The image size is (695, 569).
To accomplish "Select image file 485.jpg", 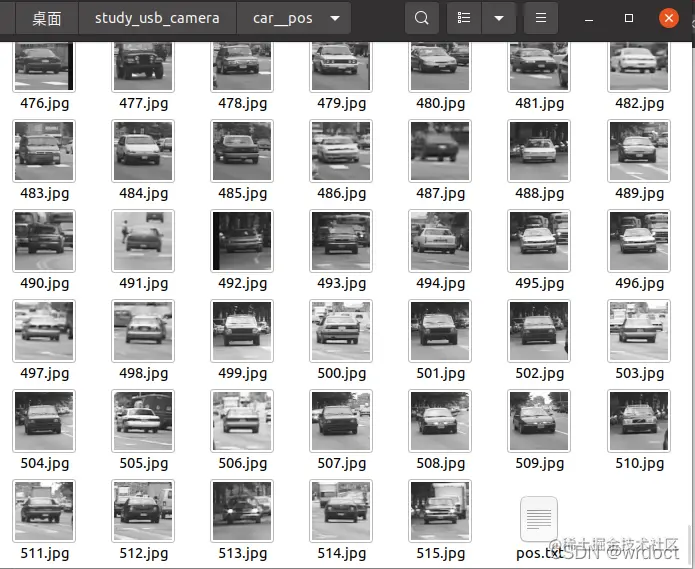I will coord(242,151).
